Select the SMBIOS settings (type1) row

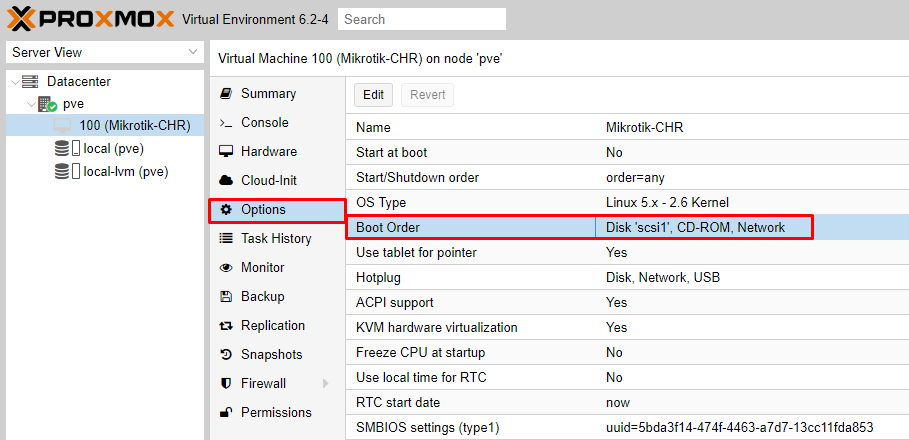627,428
